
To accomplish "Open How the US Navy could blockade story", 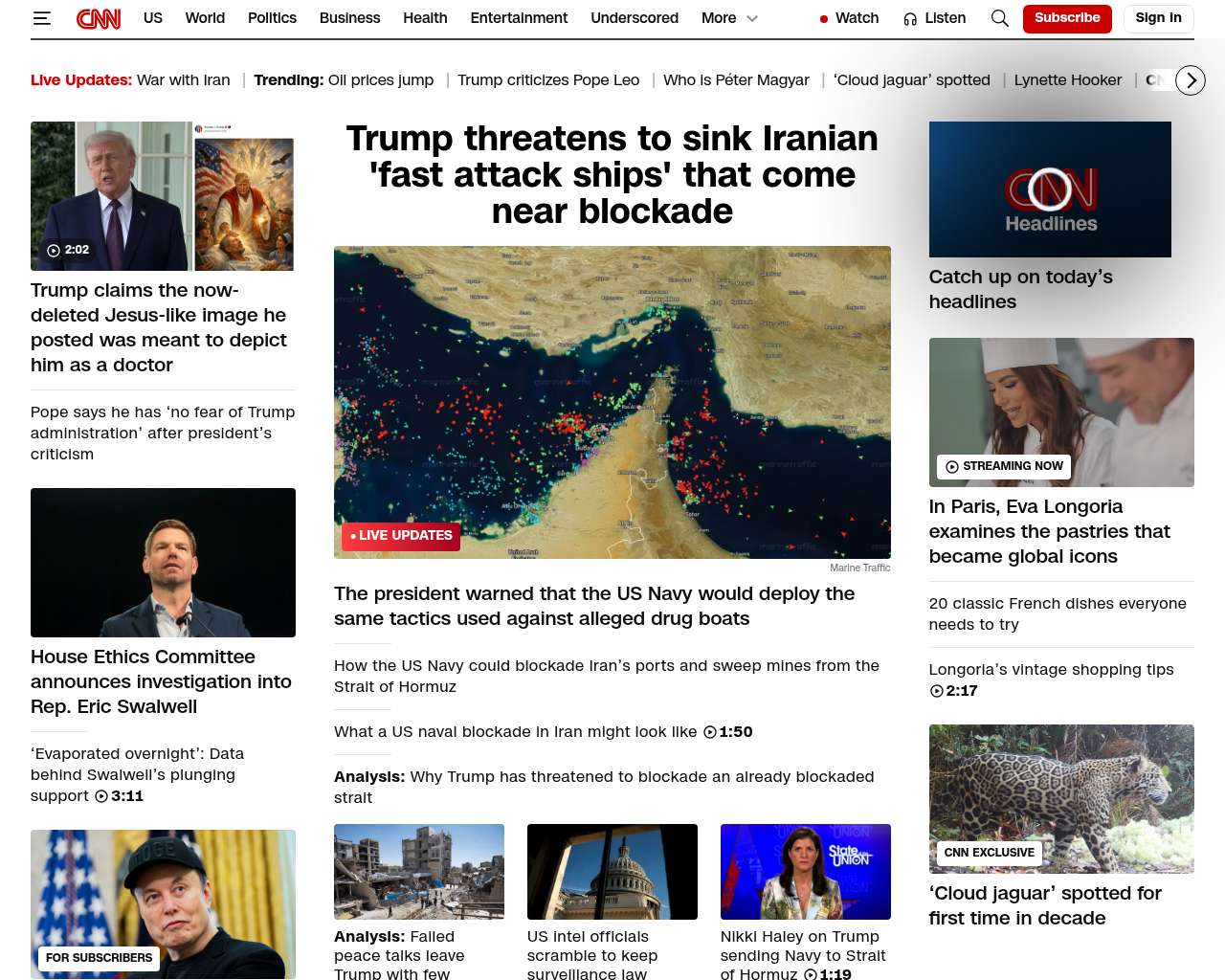I will coord(607,677).
